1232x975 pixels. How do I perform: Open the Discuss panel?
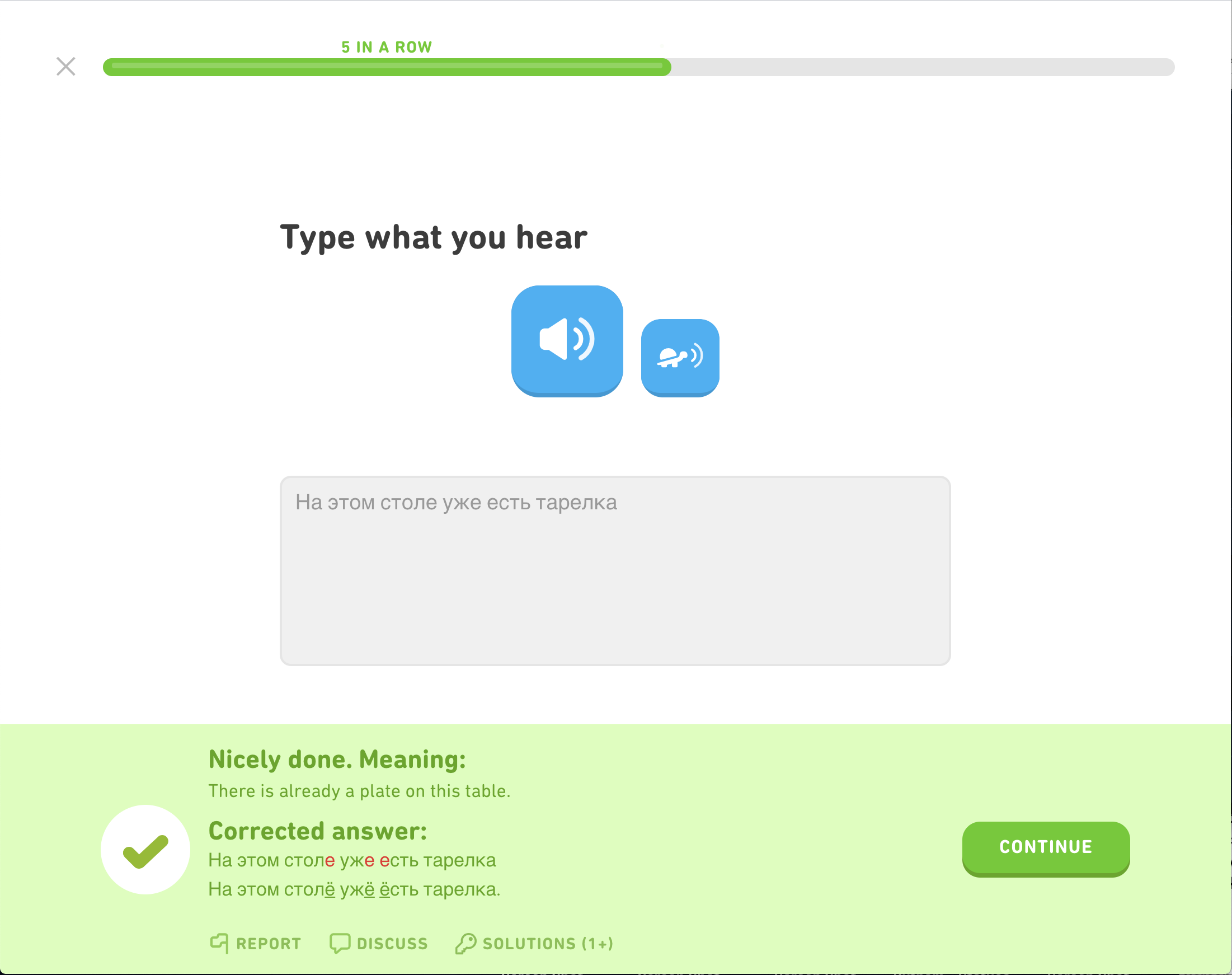pos(379,943)
